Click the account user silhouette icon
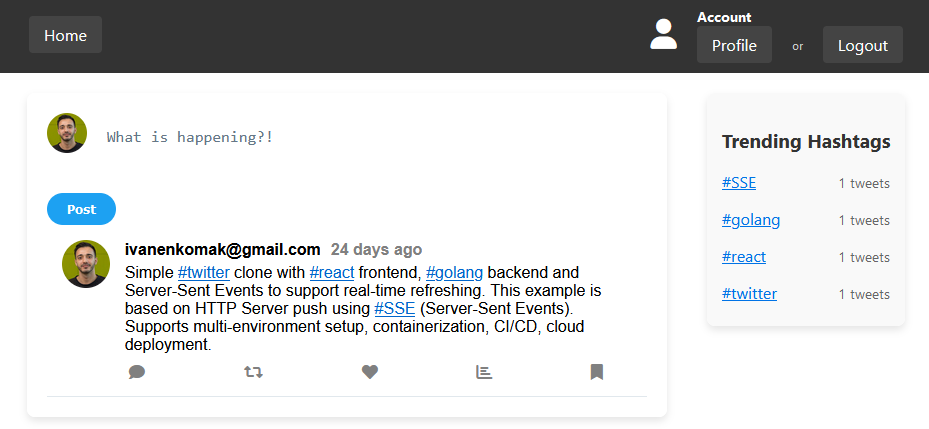This screenshot has width=929, height=429. [x=664, y=34]
